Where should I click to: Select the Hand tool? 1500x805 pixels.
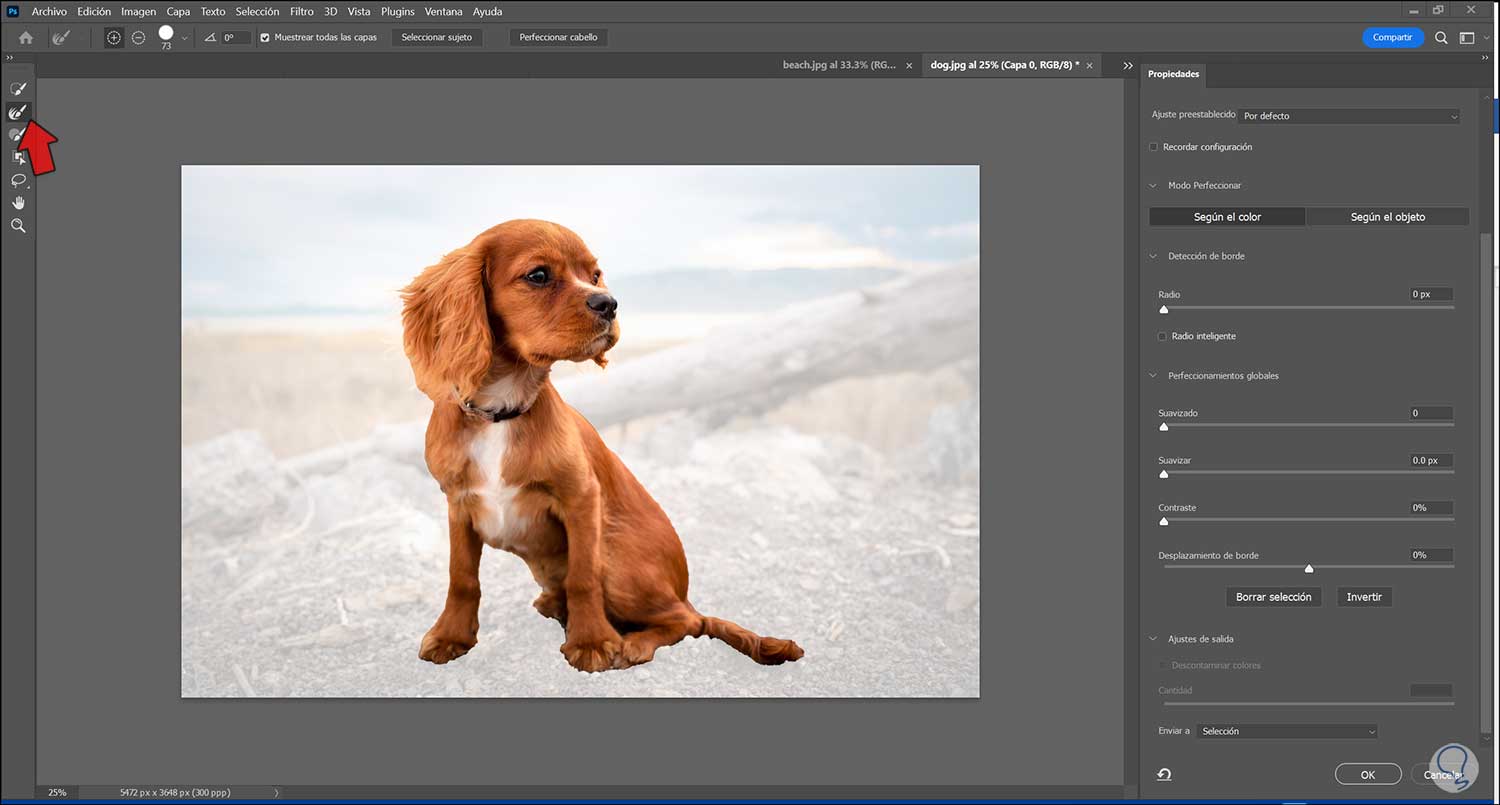tap(18, 203)
